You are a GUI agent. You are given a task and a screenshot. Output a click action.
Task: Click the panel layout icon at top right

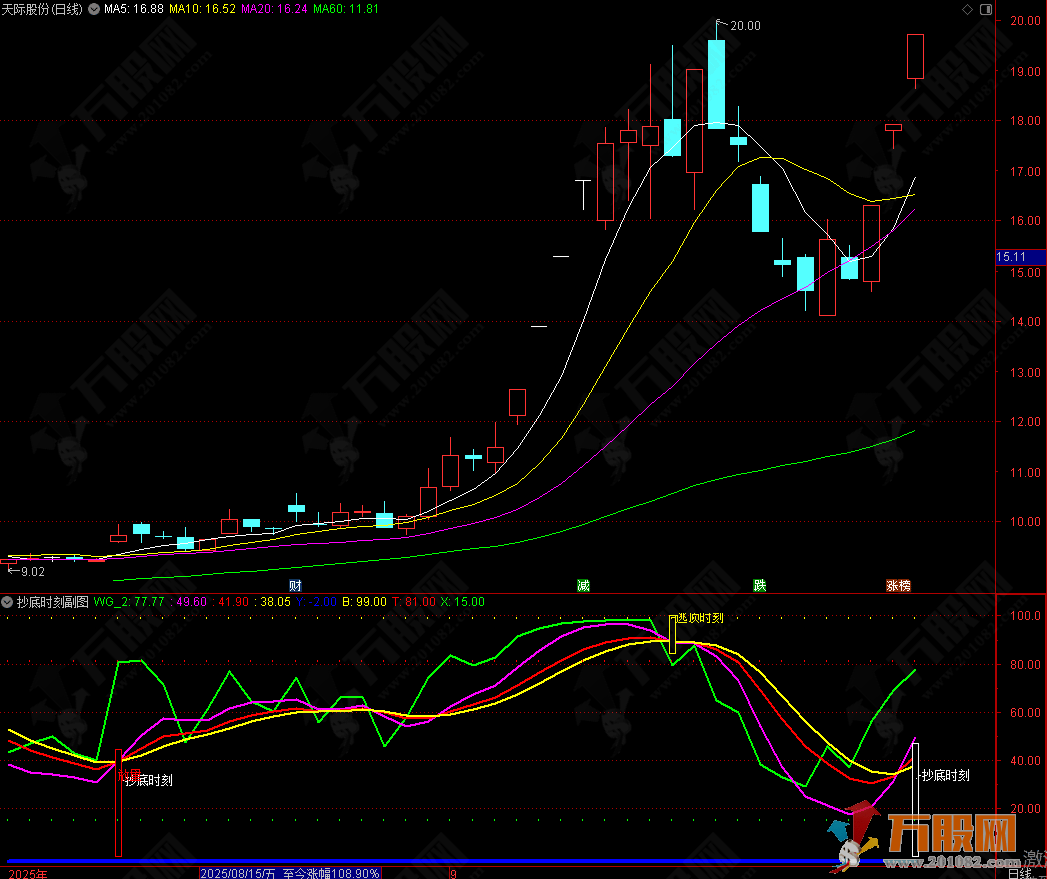point(986,9)
